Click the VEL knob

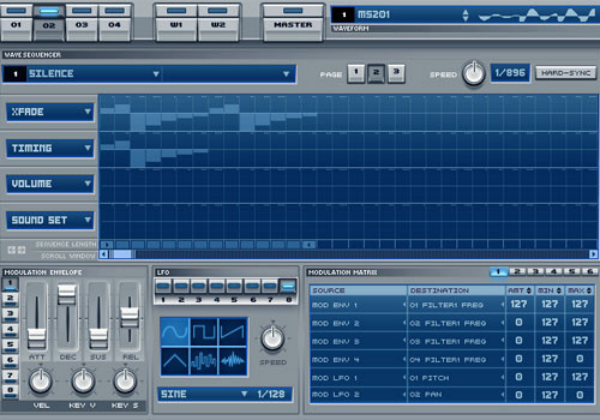[41, 381]
